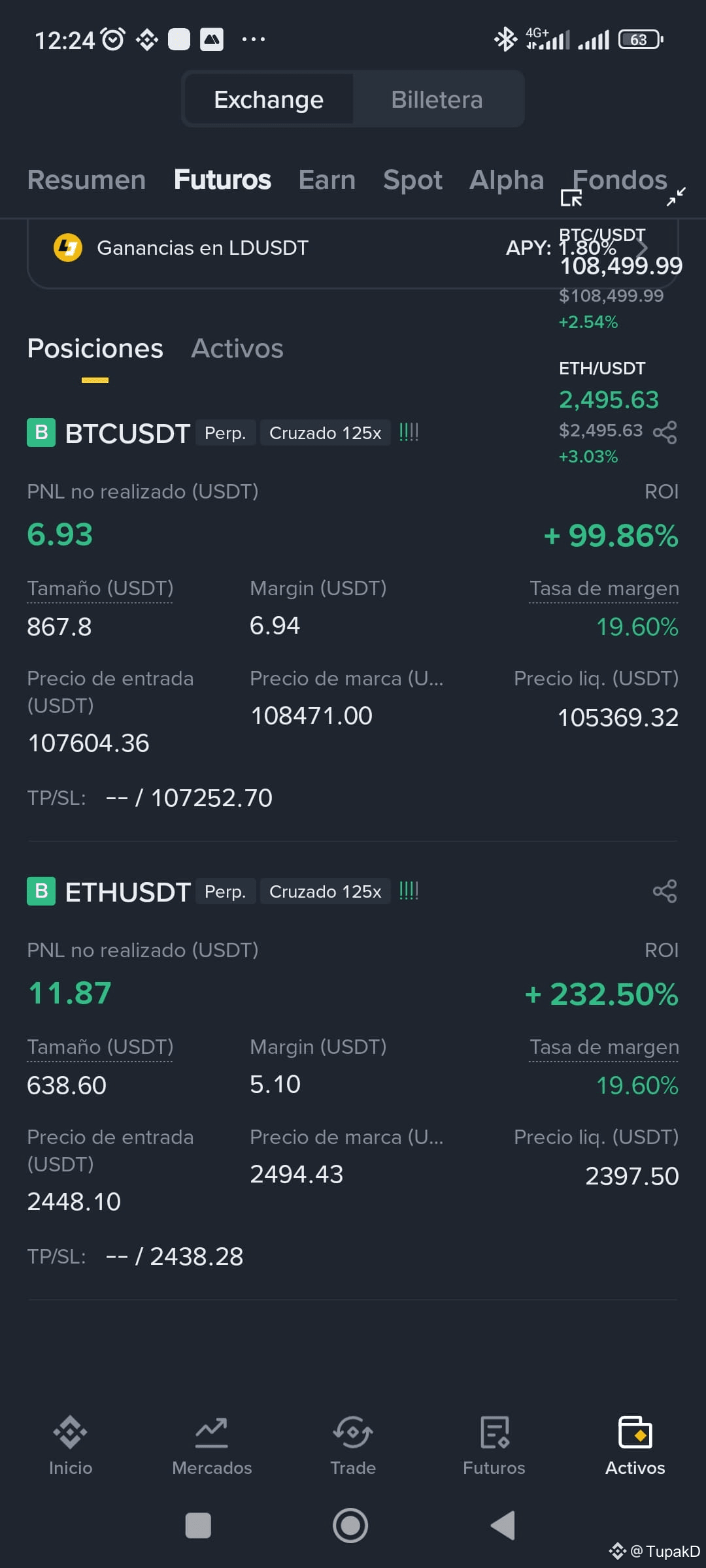Edit ETHUSDT TP/SL value 2438.28
706x1568 pixels.
(x=197, y=1256)
